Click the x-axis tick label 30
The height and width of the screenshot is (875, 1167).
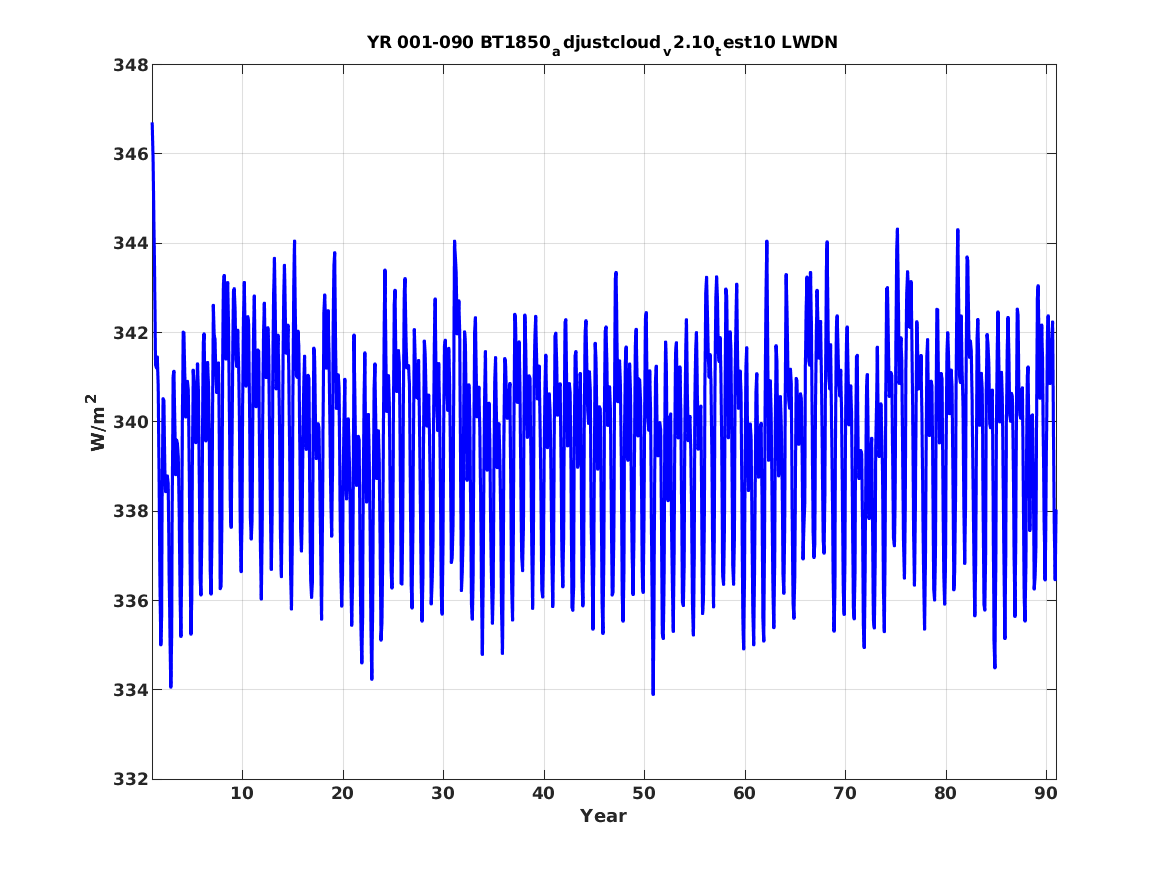443,794
